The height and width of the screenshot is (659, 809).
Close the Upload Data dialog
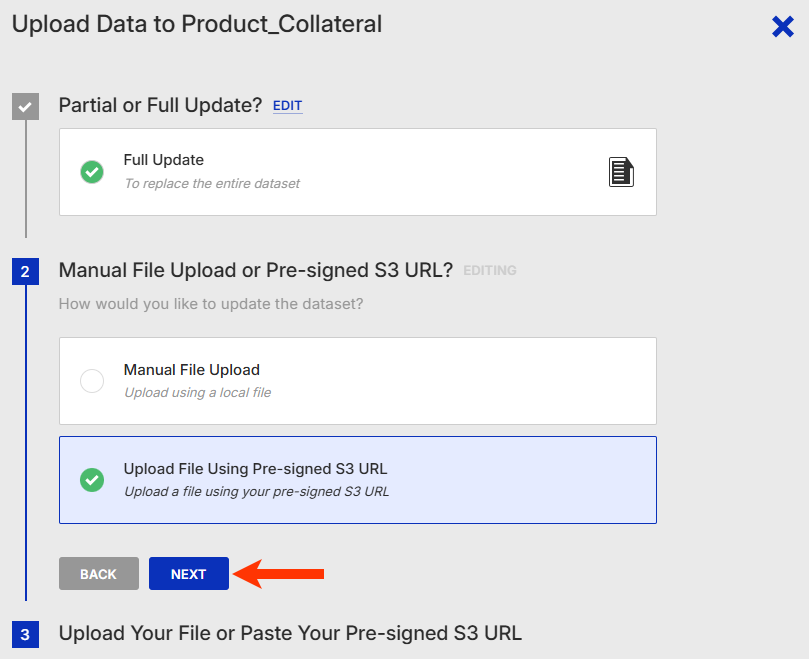pos(783,27)
